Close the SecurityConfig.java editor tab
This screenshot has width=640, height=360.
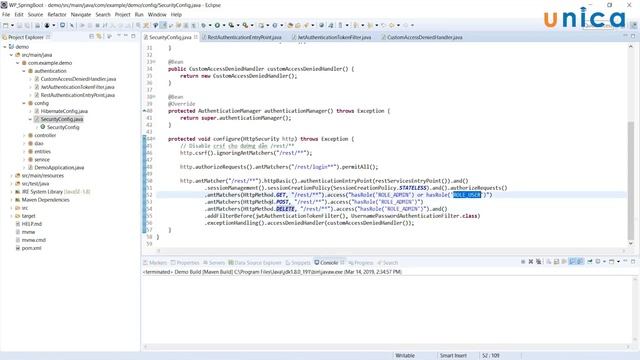click(196, 37)
